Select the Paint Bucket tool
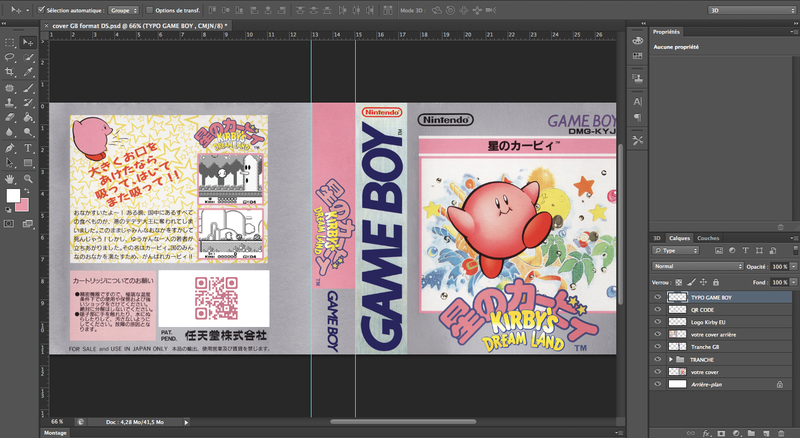 (28, 117)
